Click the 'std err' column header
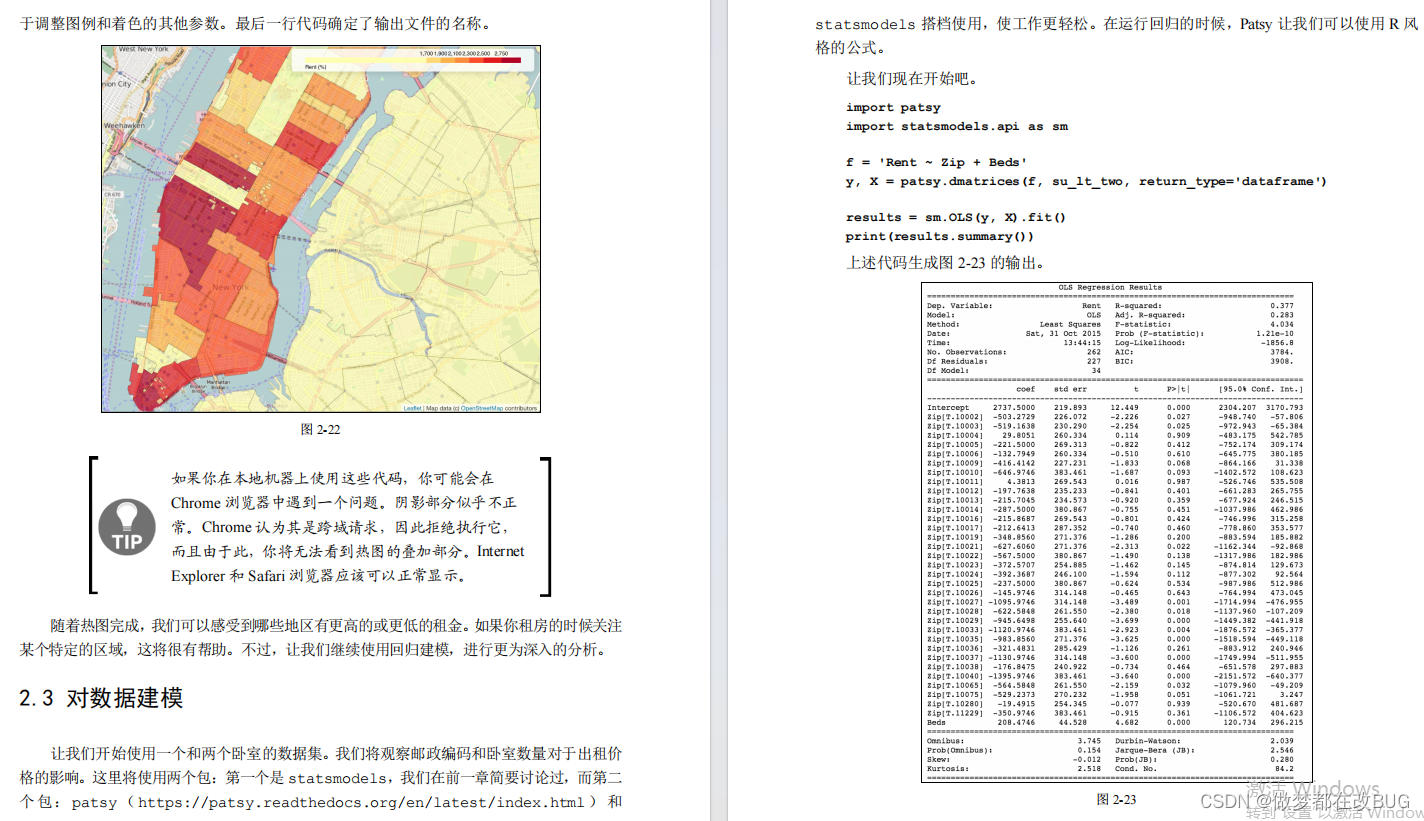This screenshot has height=821, width=1424. pyautogui.click(x=1069, y=388)
